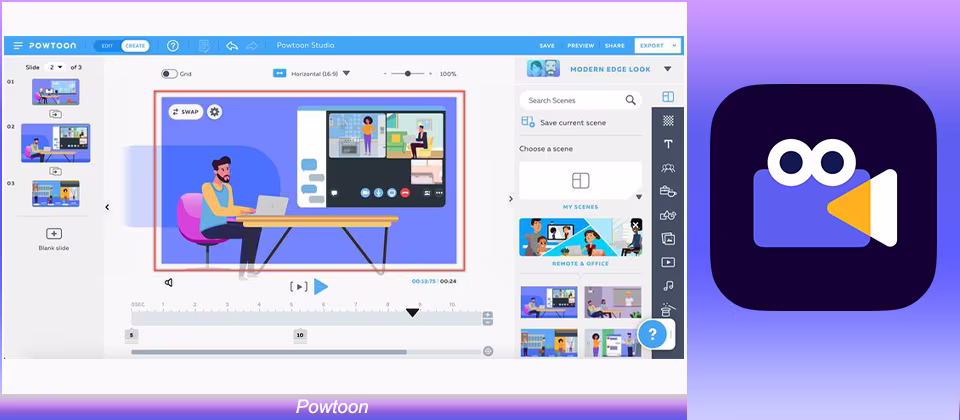960x420 pixels.
Task: Select slide 03 thumbnail
Action: [55, 193]
